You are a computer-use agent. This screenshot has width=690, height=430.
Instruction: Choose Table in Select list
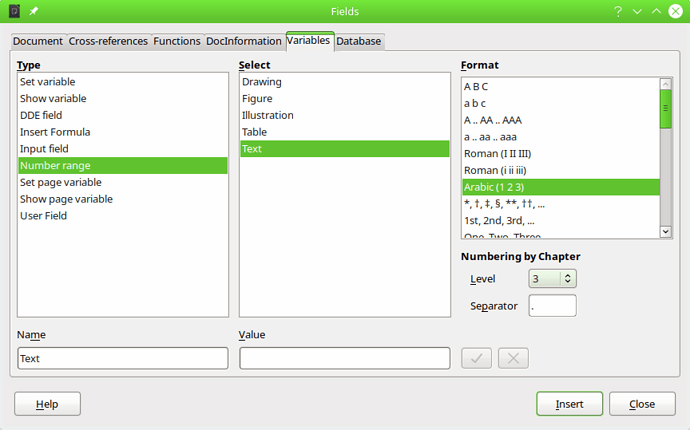coord(345,132)
